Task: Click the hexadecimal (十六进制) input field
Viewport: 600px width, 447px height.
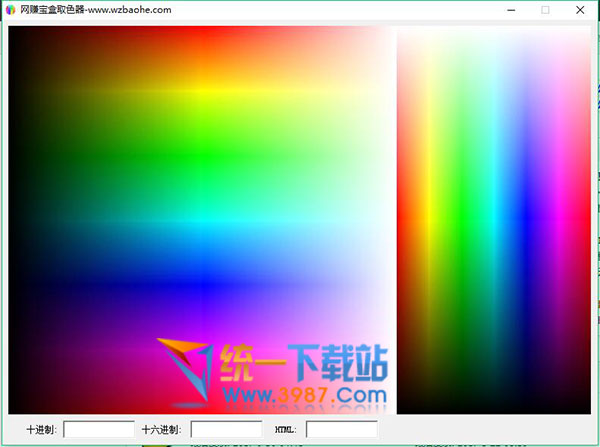Action: tap(227, 429)
